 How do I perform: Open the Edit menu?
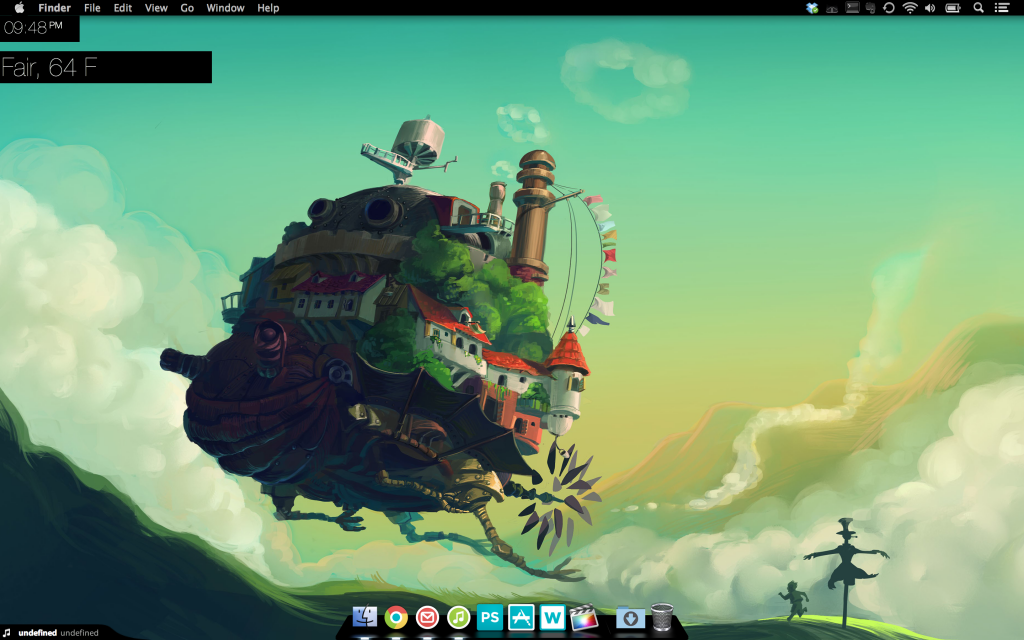[x=123, y=8]
